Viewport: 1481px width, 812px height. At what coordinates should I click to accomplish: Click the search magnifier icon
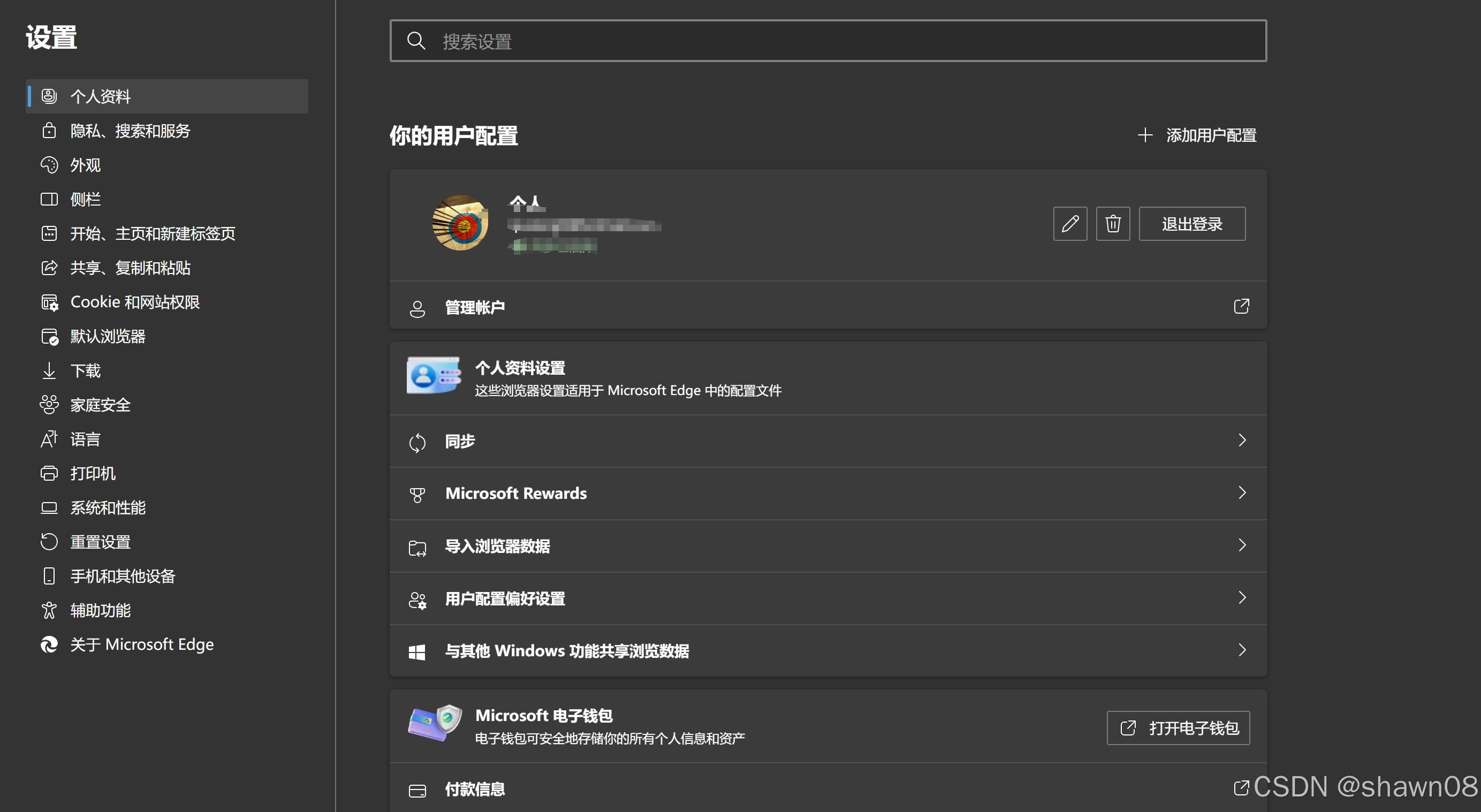[416, 41]
